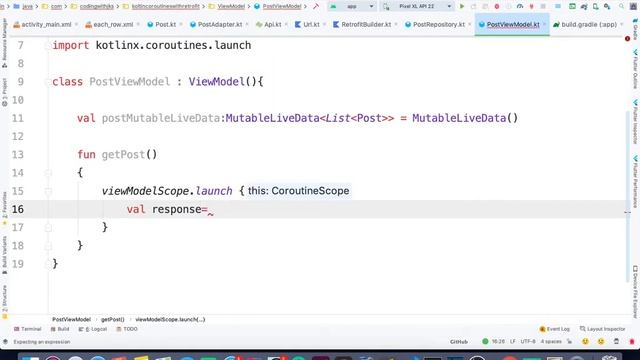The image size is (640, 360).
Task: Click the red error indicator above scrollbar
Action: (x=627, y=39)
